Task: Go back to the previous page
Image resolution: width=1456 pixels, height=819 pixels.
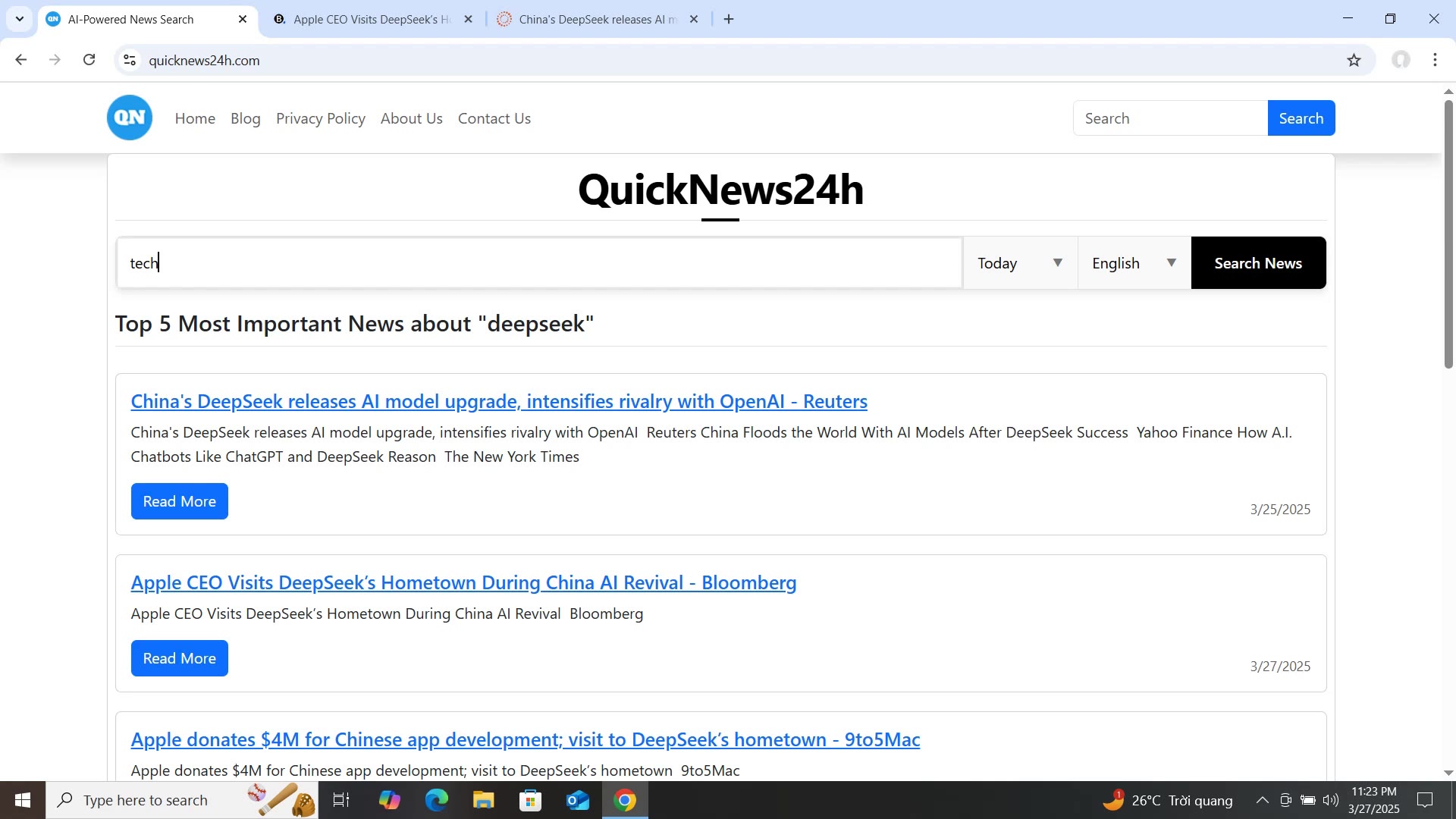Action: coord(21,60)
